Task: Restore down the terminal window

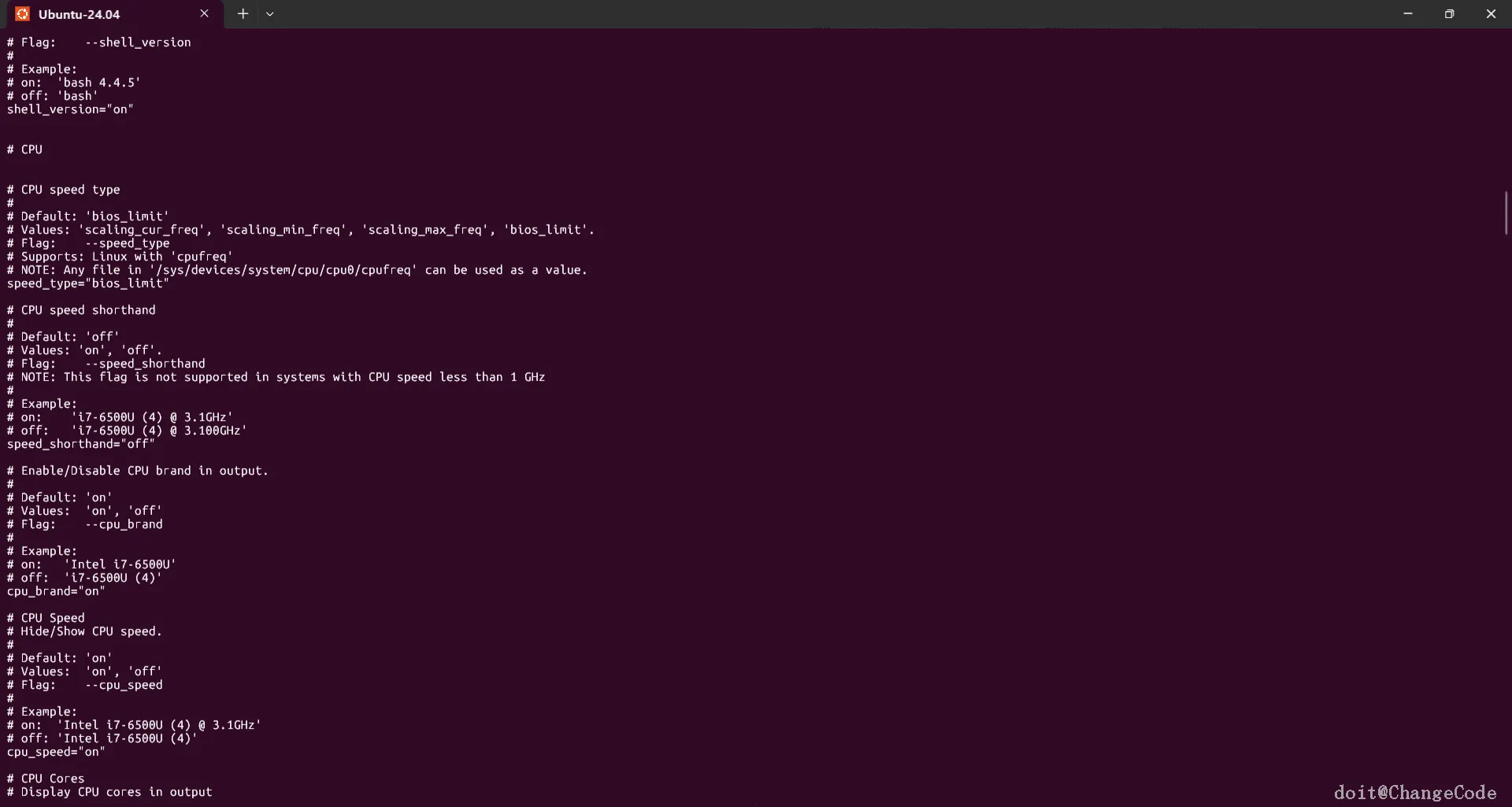Action: tap(1449, 14)
